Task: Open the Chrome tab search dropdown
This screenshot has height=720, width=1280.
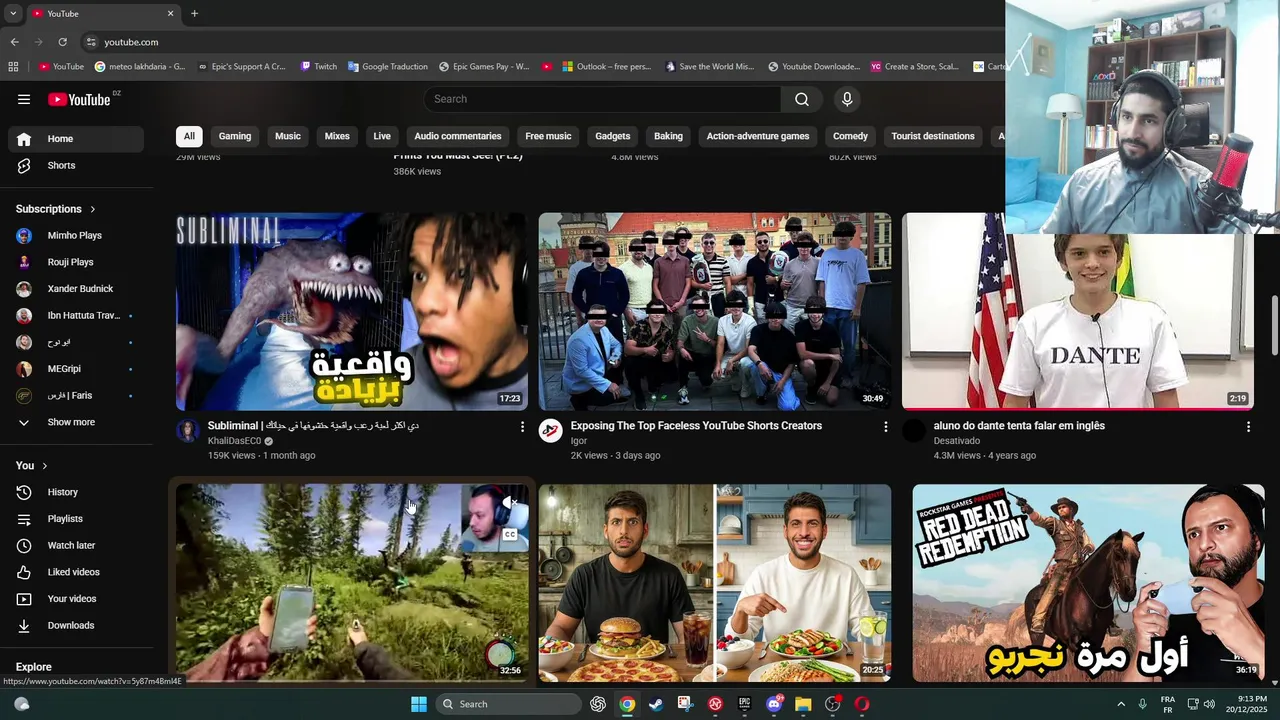Action: click(13, 13)
